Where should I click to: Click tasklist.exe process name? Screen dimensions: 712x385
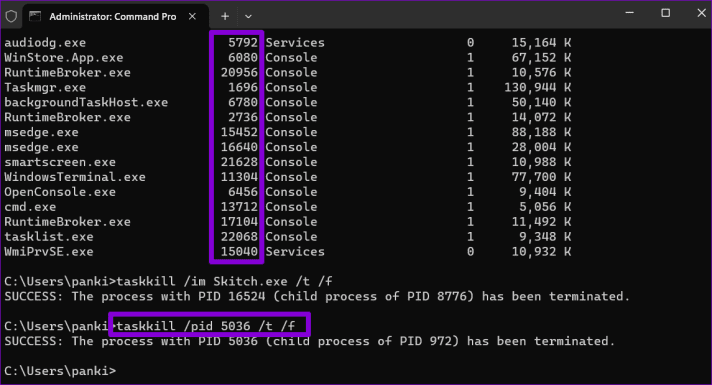(49, 237)
